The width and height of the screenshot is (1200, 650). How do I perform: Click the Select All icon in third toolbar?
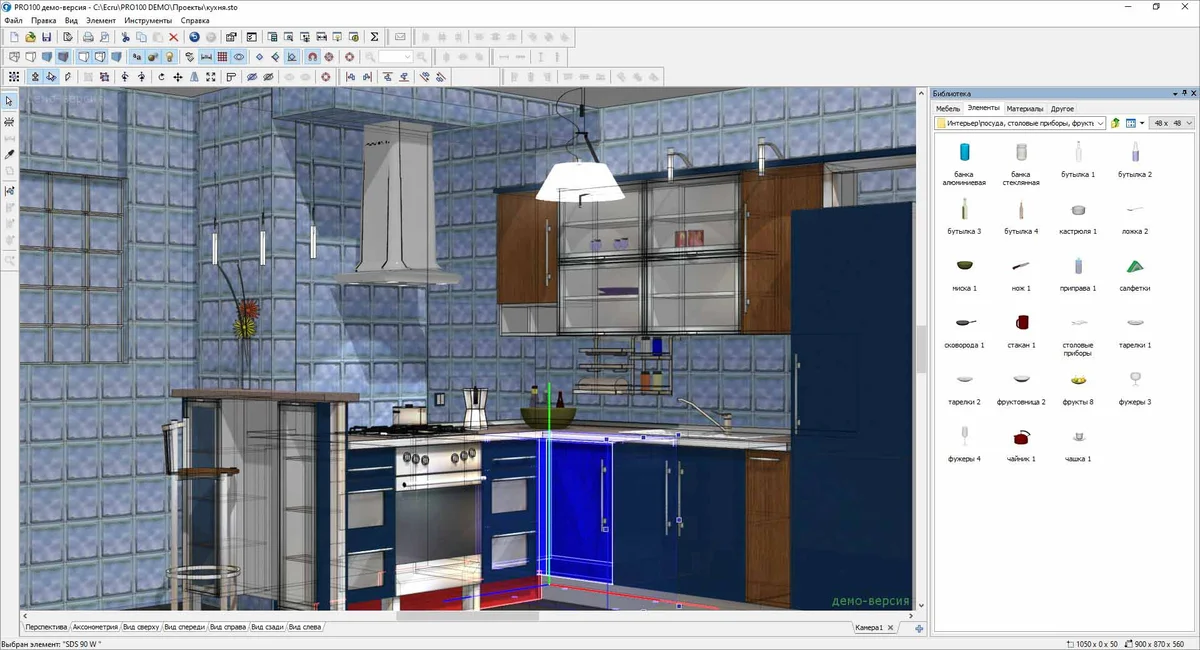[14, 76]
